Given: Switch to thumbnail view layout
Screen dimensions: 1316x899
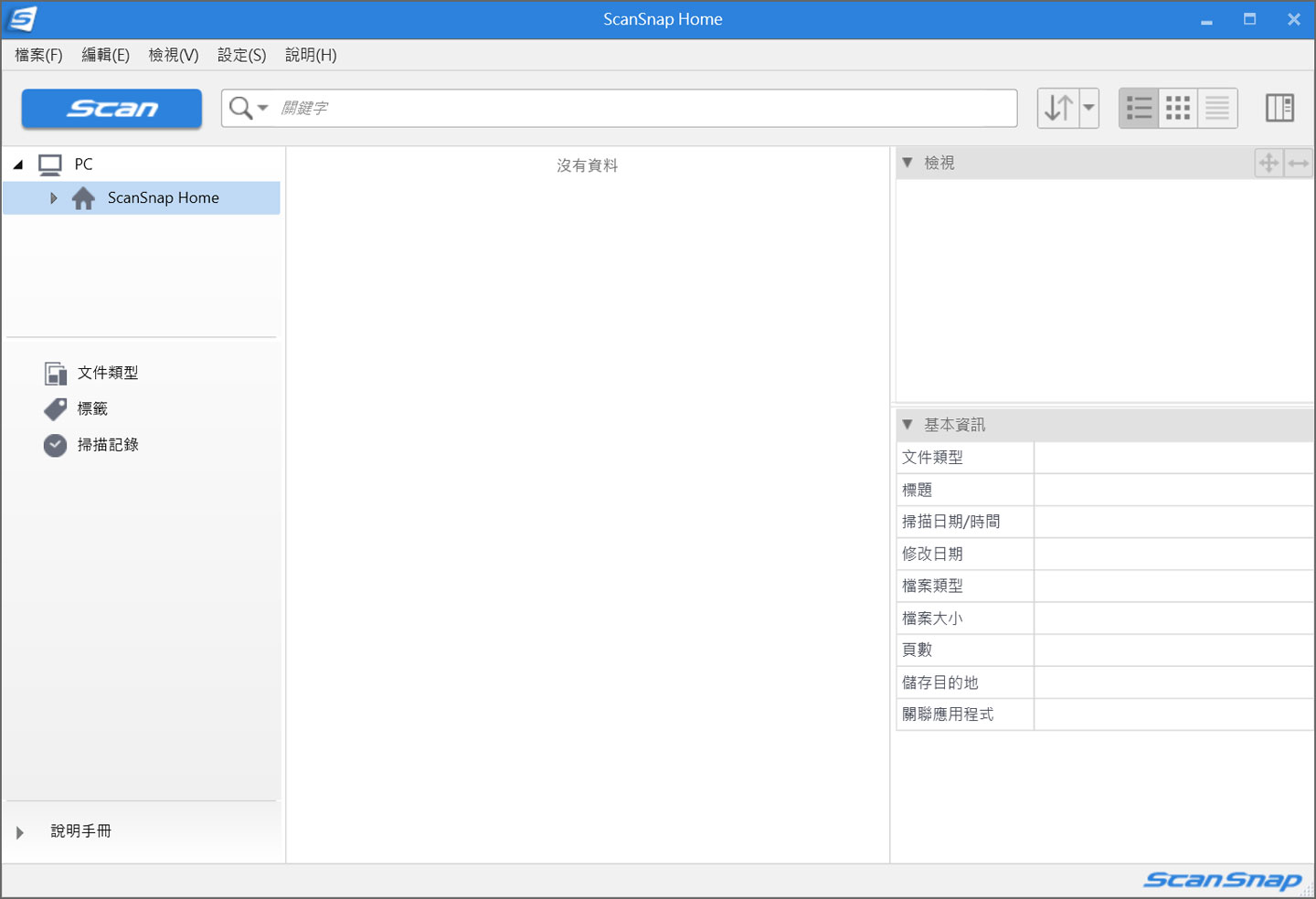Looking at the screenshot, I should (1178, 107).
